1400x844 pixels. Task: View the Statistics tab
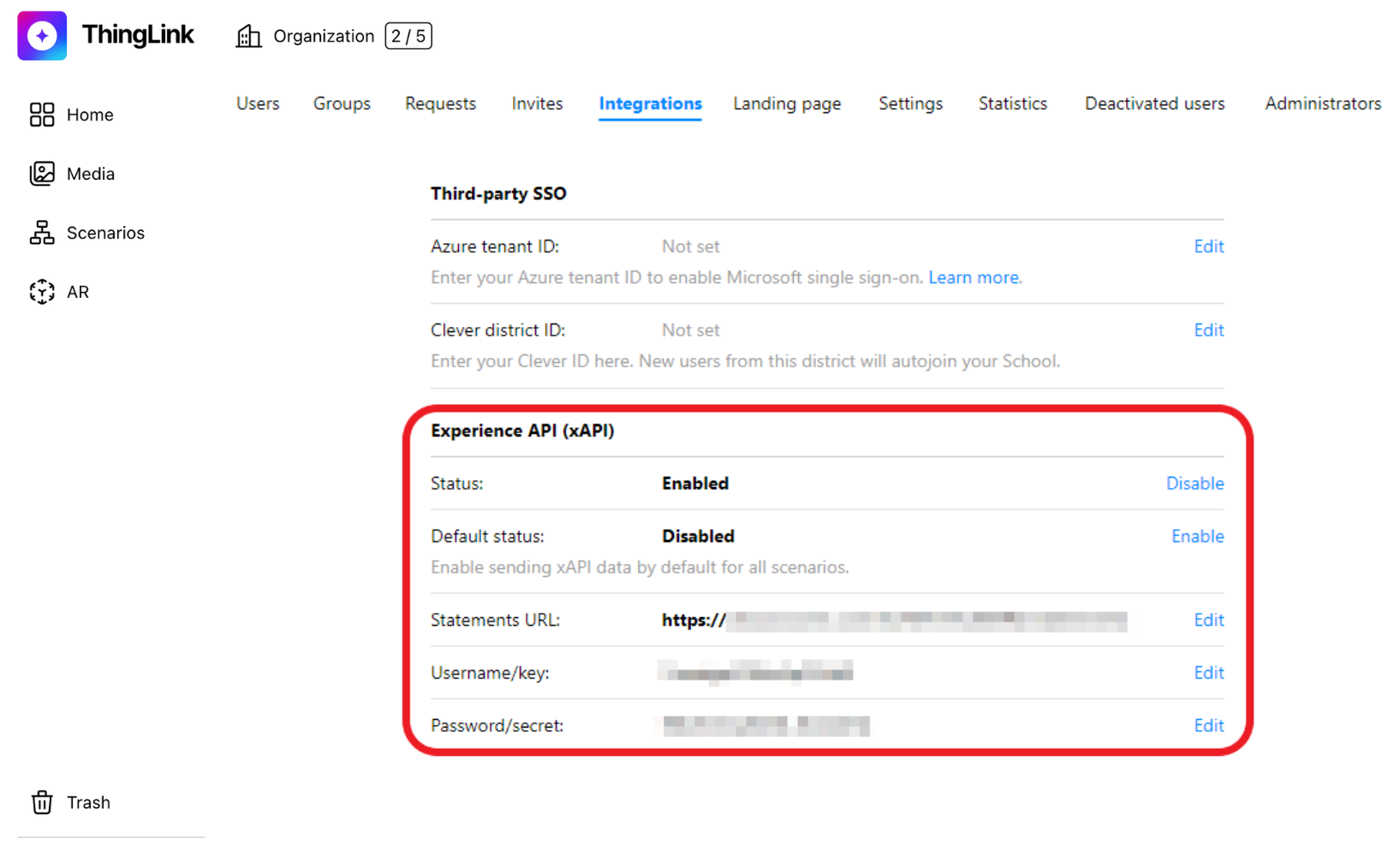click(x=1013, y=104)
